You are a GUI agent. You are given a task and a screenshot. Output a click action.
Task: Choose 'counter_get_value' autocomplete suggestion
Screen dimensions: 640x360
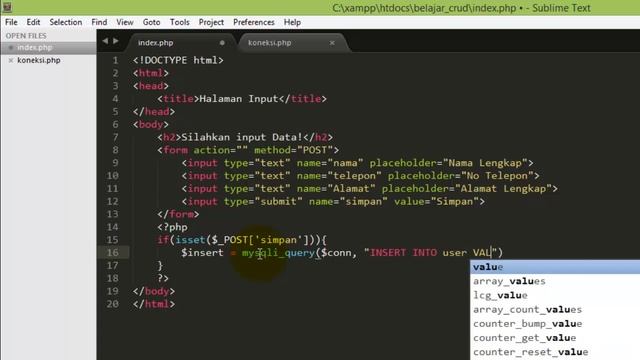(555, 338)
